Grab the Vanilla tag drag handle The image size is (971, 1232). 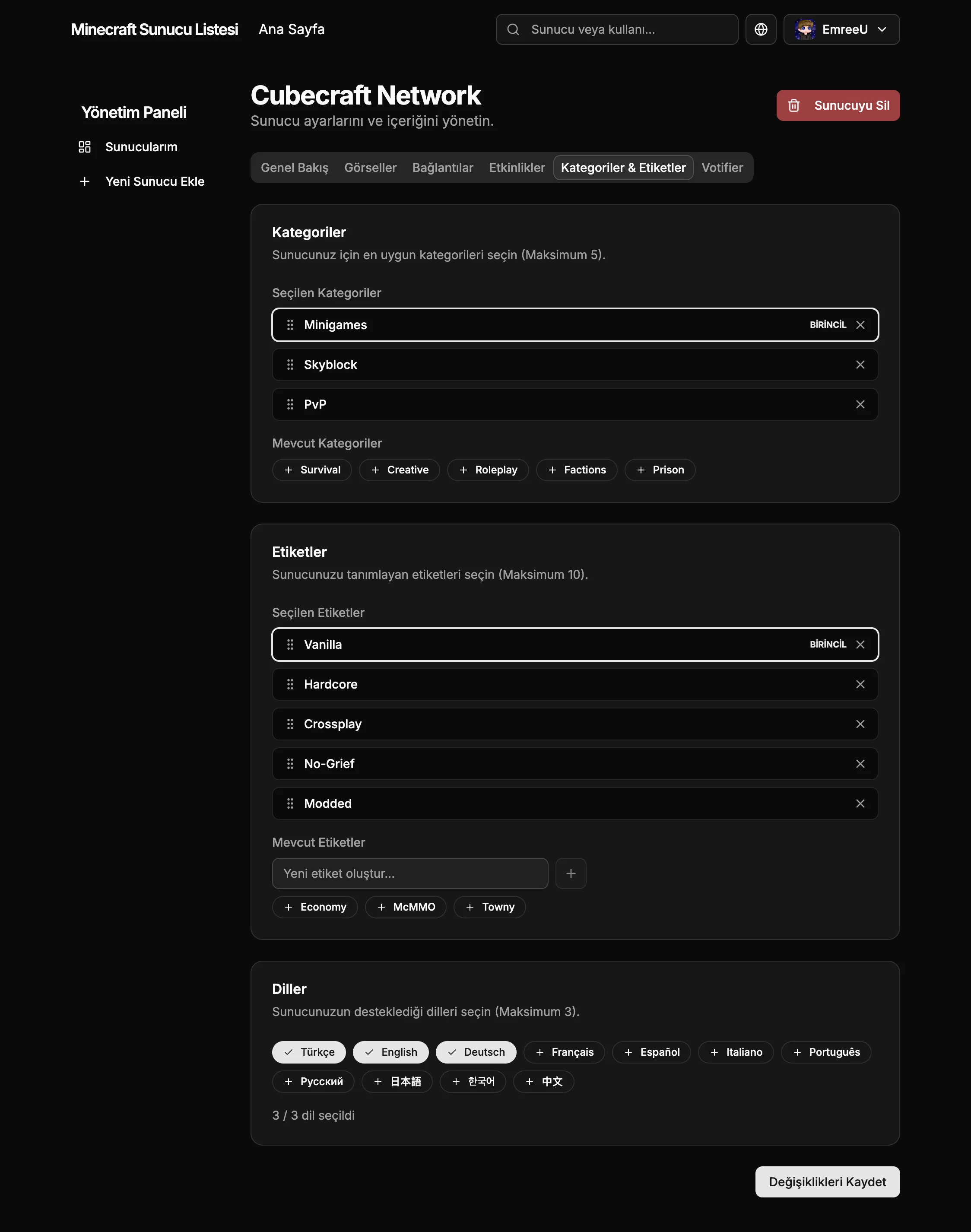[291, 644]
